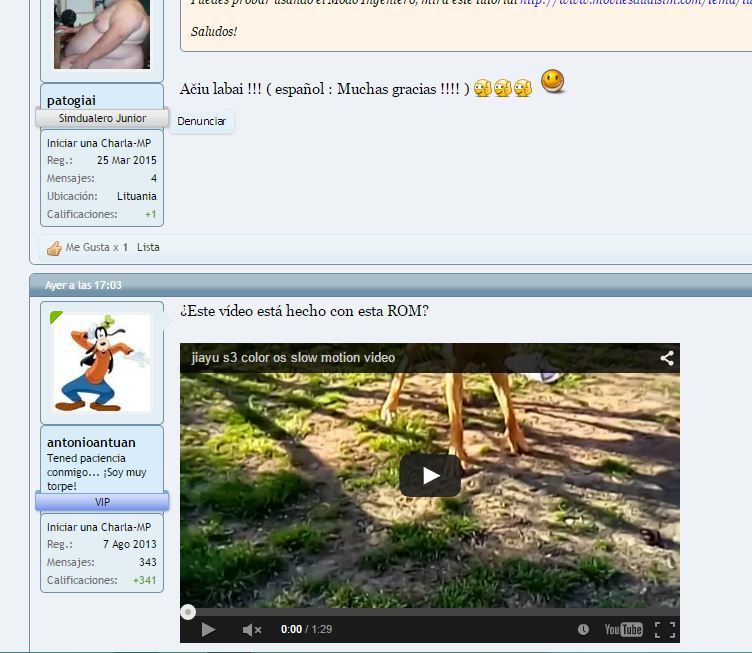Click the 'Lituania' location text
752x653 pixels.
137,196
